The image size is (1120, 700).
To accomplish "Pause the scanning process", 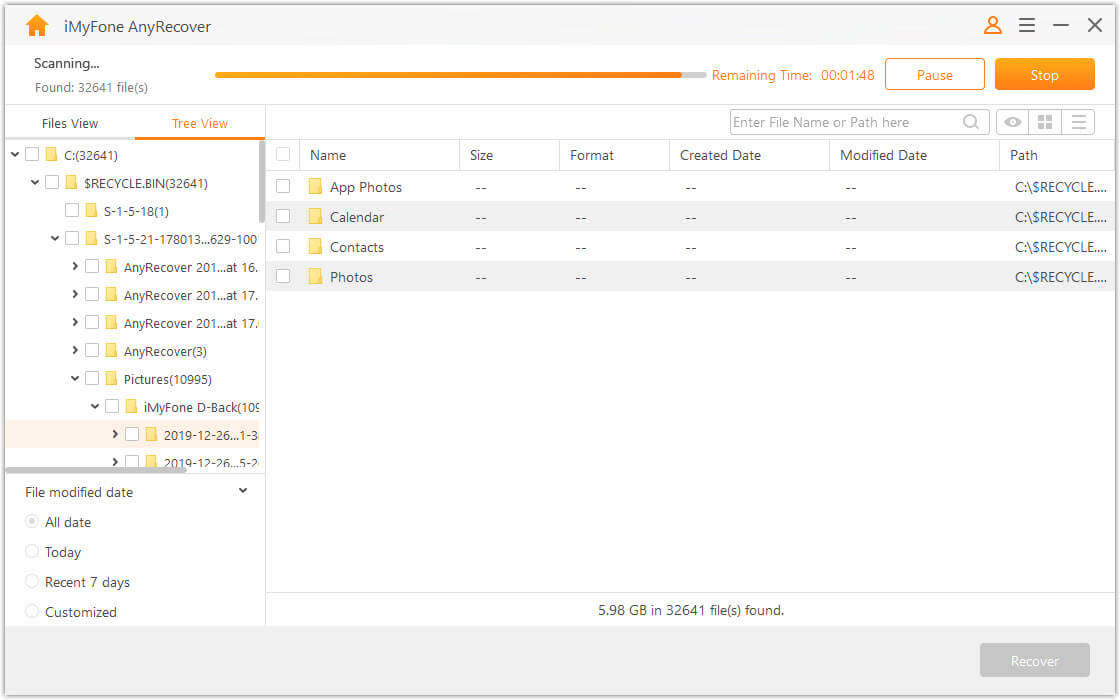I will pos(934,73).
